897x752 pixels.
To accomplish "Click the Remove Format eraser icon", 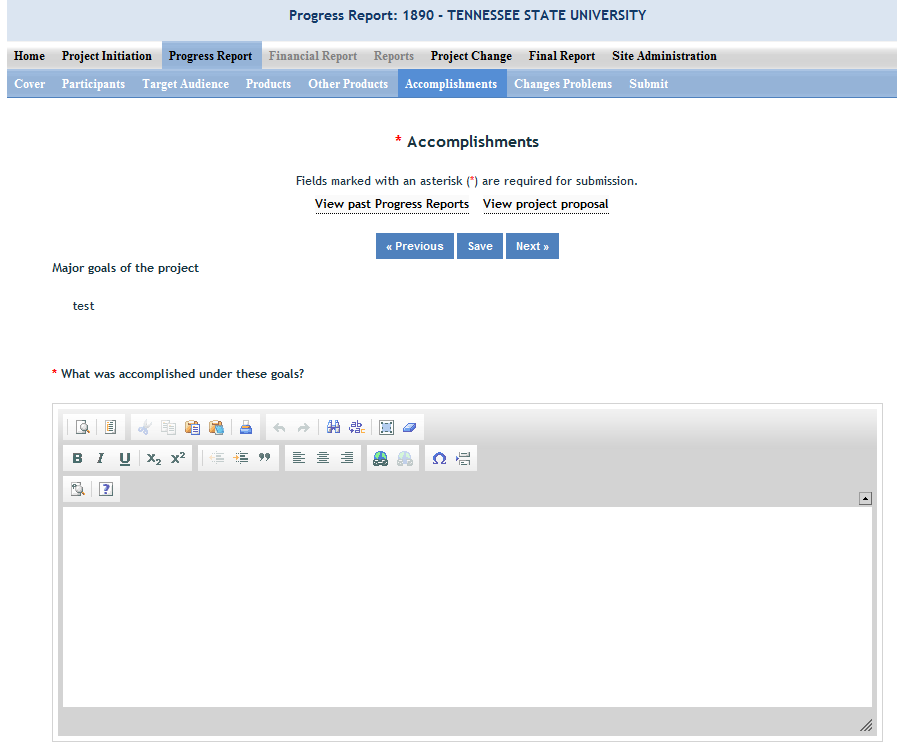I will (x=410, y=427).
